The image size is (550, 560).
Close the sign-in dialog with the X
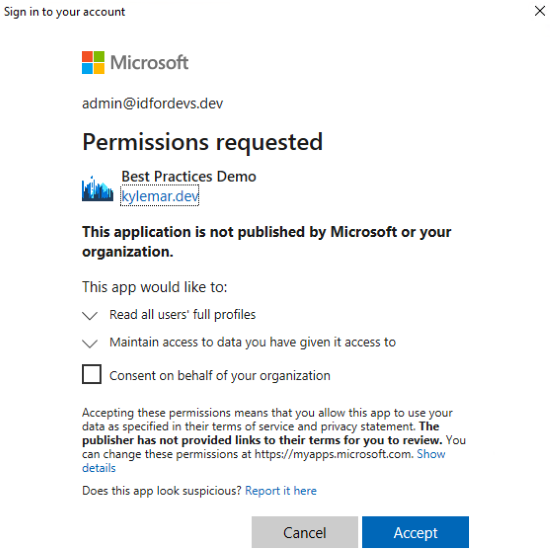point(540,11)
